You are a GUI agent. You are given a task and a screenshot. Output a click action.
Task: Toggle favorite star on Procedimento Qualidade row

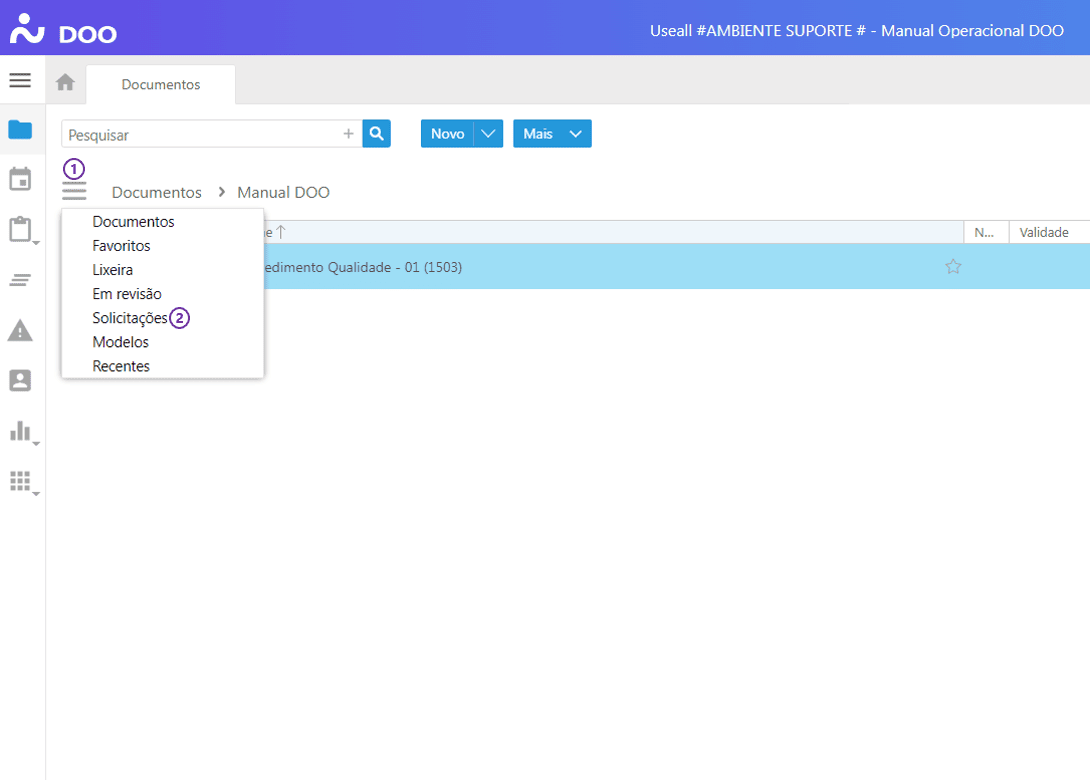(x=953, y=267)
